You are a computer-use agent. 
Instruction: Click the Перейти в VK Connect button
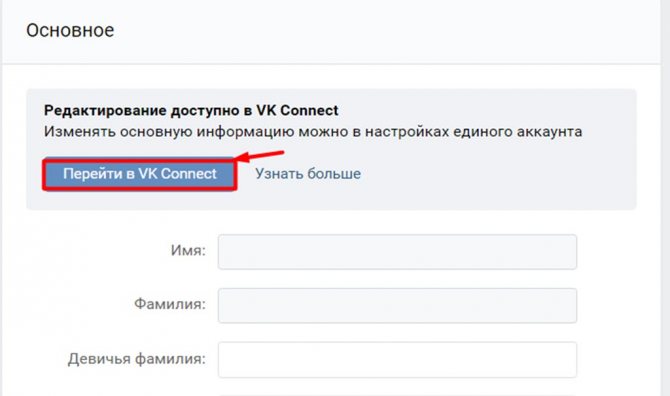click(140, 174)
